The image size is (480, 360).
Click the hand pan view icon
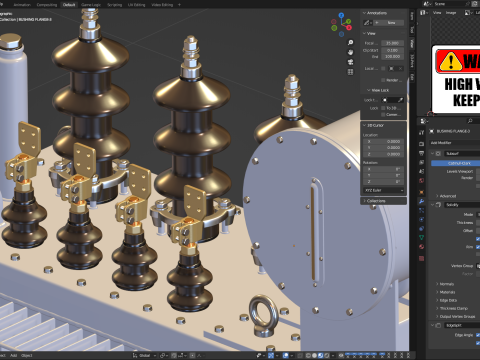pos(350,52)
